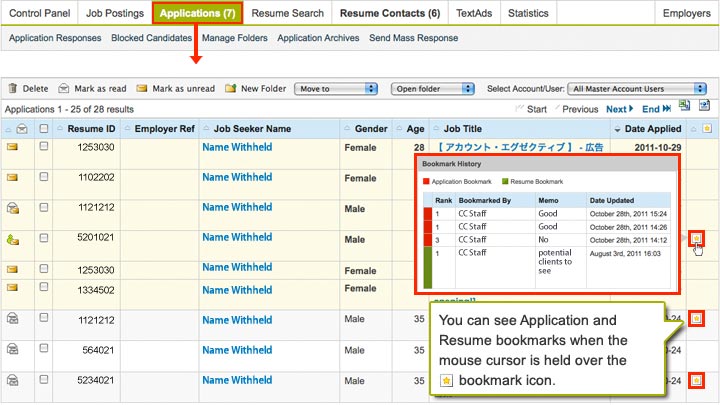Open the Employers tab
Screen dimensions: 720x405
[x=686, y=13]
